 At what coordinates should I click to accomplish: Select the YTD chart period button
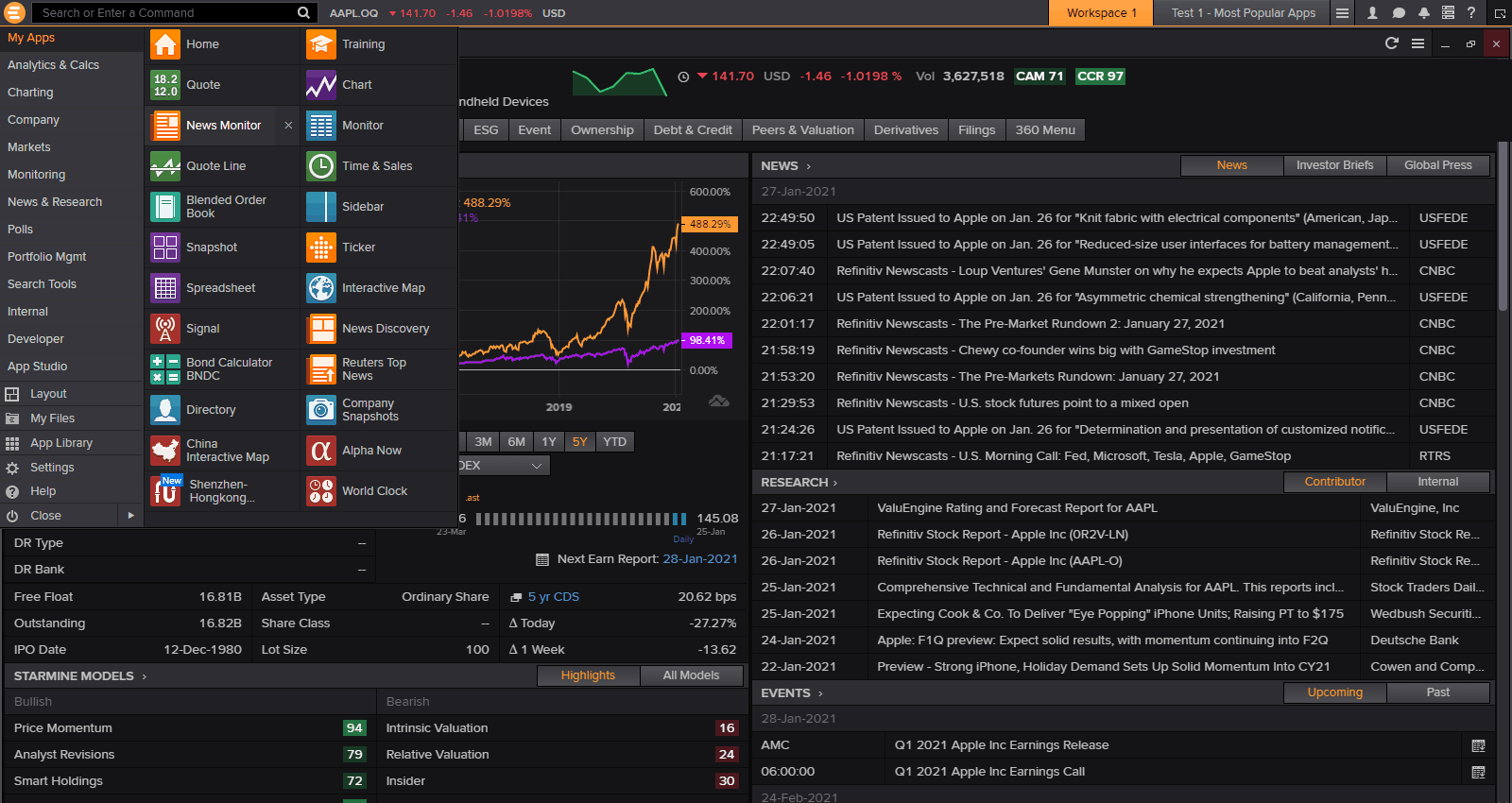coord(614,442)
